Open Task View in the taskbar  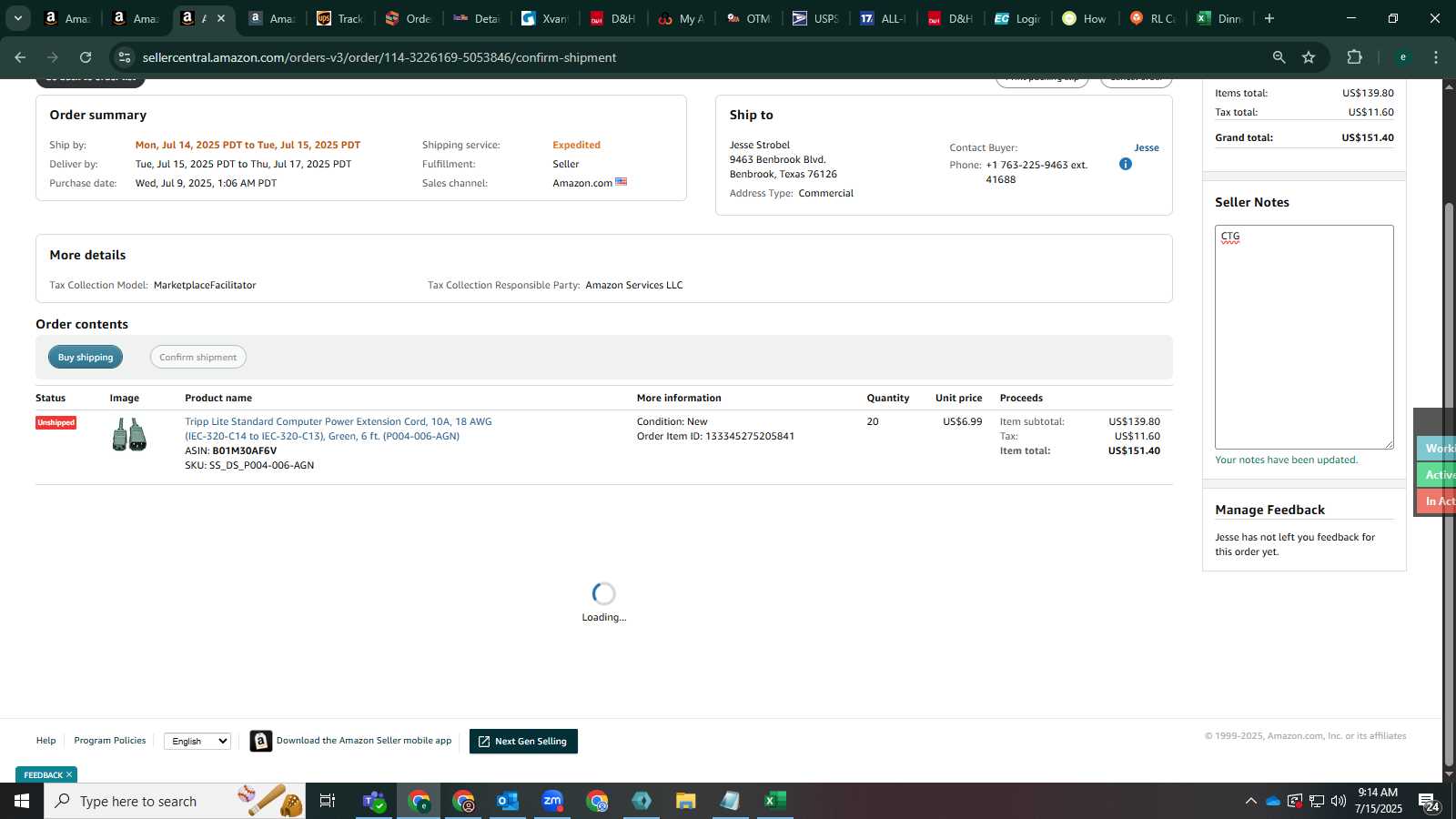tap(328, 801)
